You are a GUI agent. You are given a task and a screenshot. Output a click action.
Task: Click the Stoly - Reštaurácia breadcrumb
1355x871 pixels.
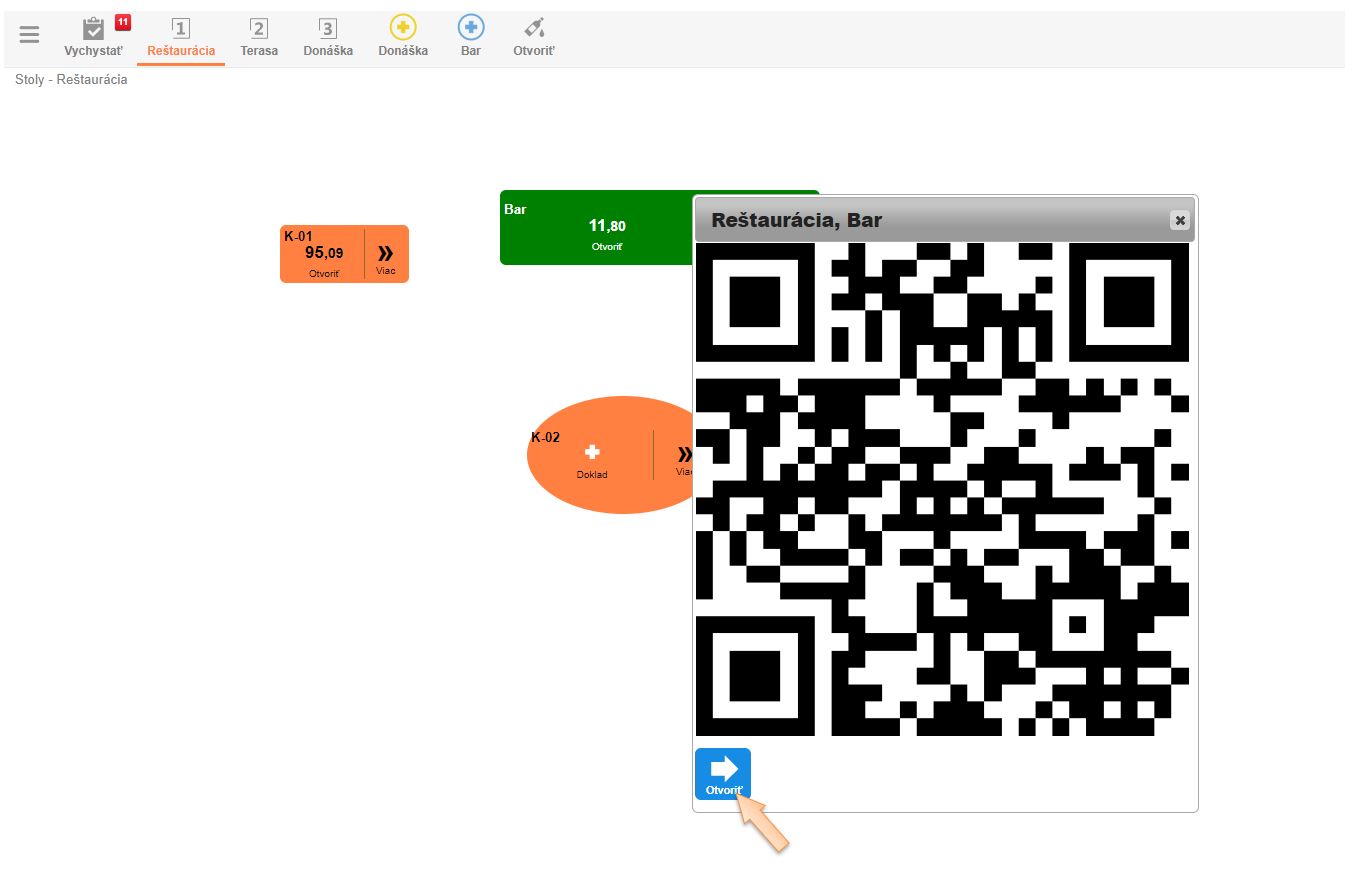[71, 79]
